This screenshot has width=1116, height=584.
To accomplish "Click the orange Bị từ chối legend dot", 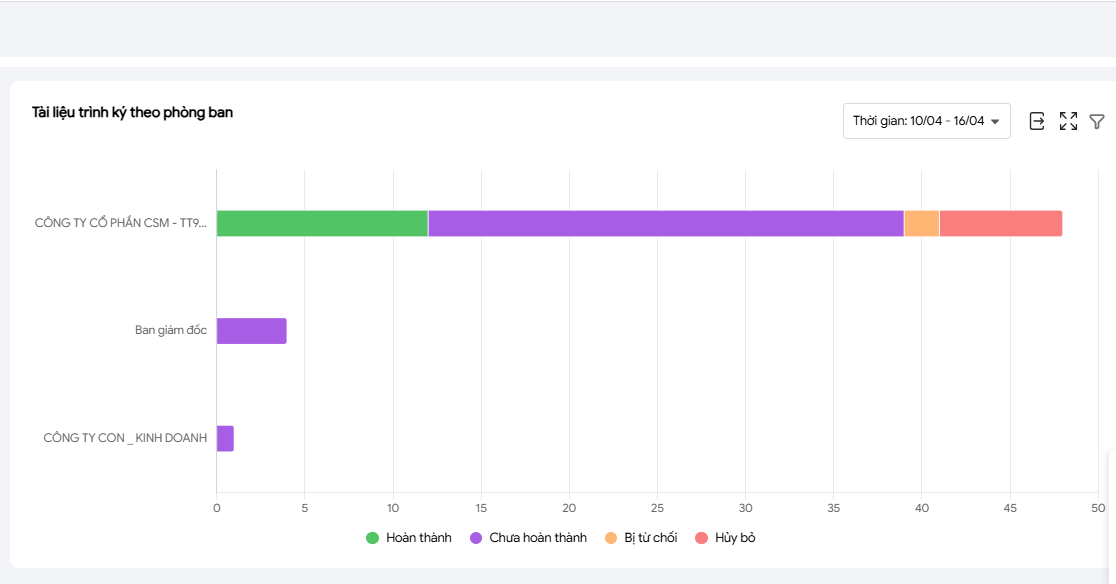I will click(611, 538).
